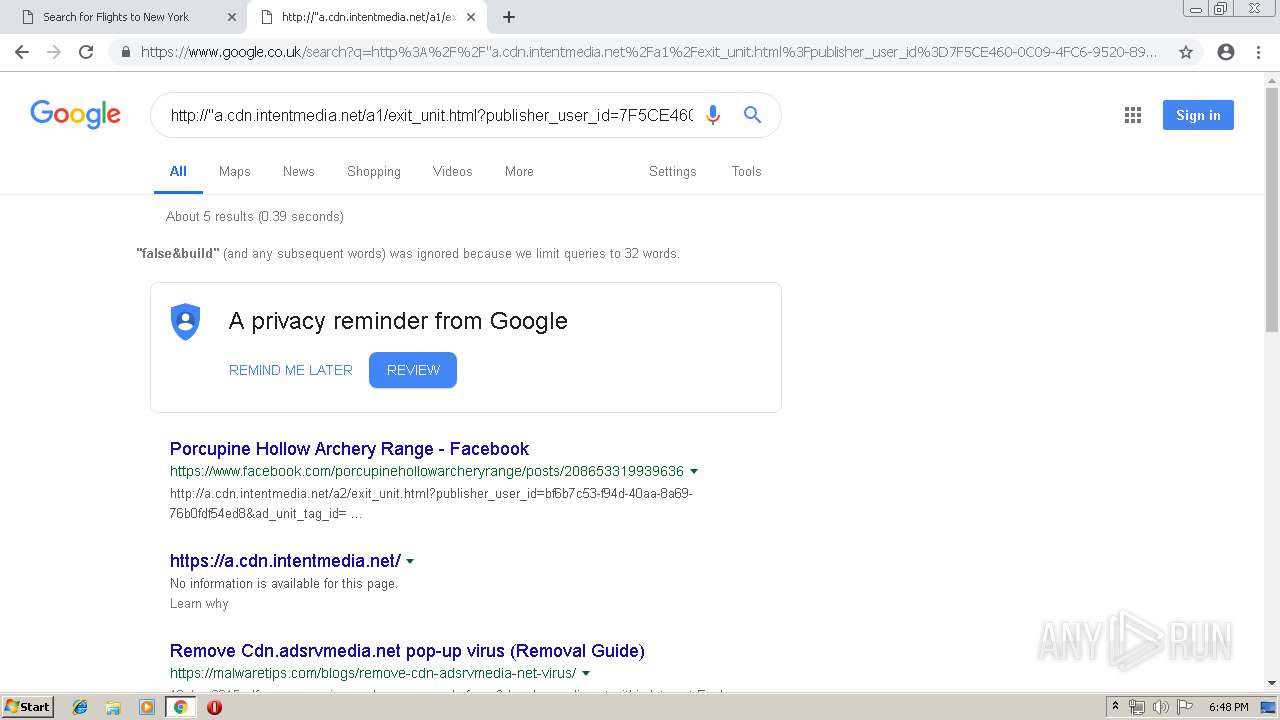
Task: Select the All results tab
Action: 178,171
